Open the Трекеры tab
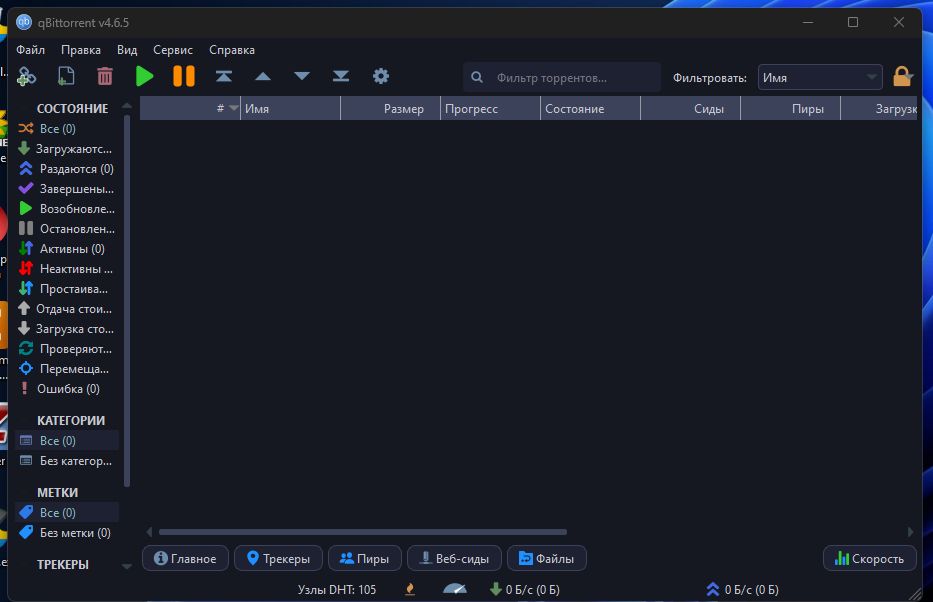 [x=278, y=559]
